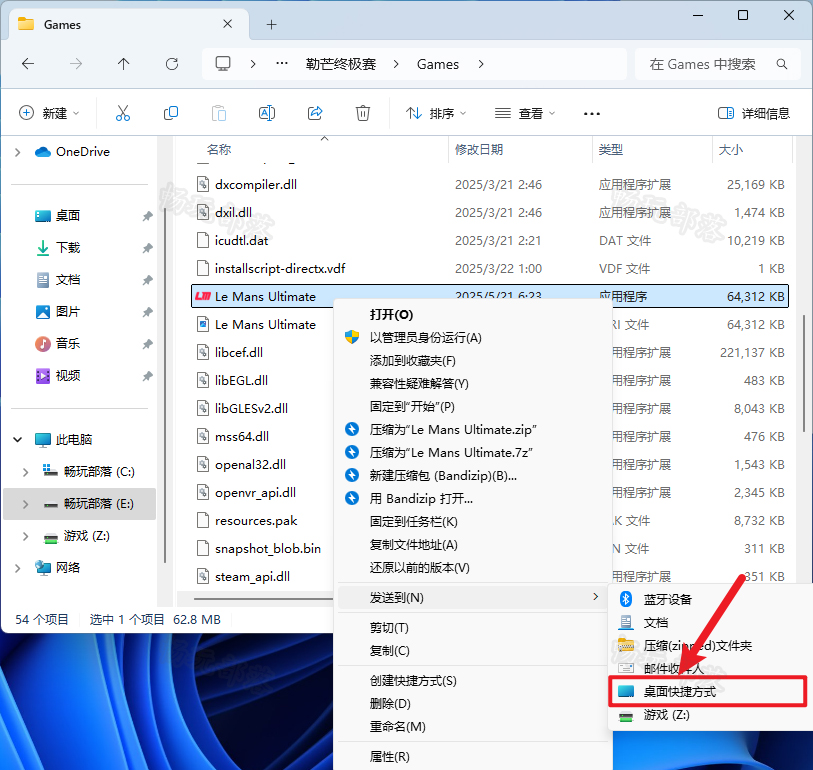Click the Type column header
The image size is (813, 770).
610,150
